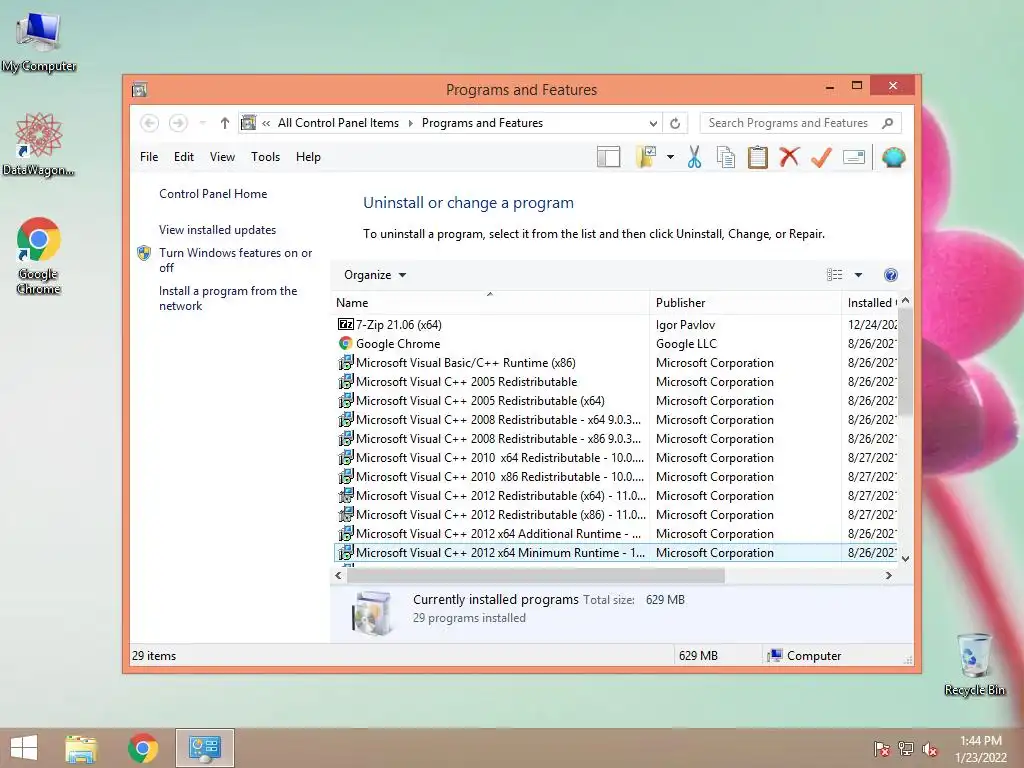Sort by the Name column header
This screenshot has width=1024, height=768.
[490, 302]
